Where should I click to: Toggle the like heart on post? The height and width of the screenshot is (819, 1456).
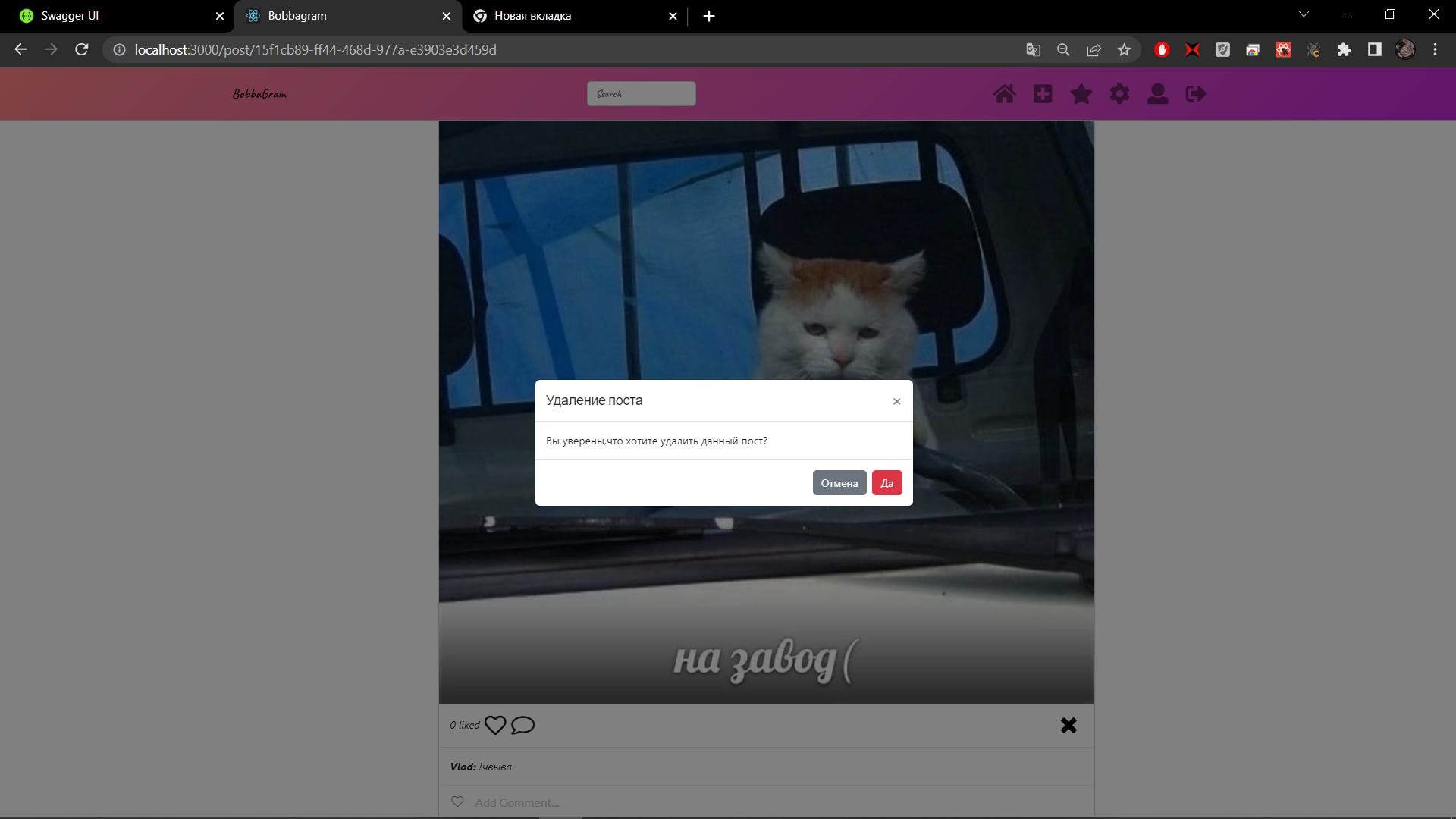(494, 726)
